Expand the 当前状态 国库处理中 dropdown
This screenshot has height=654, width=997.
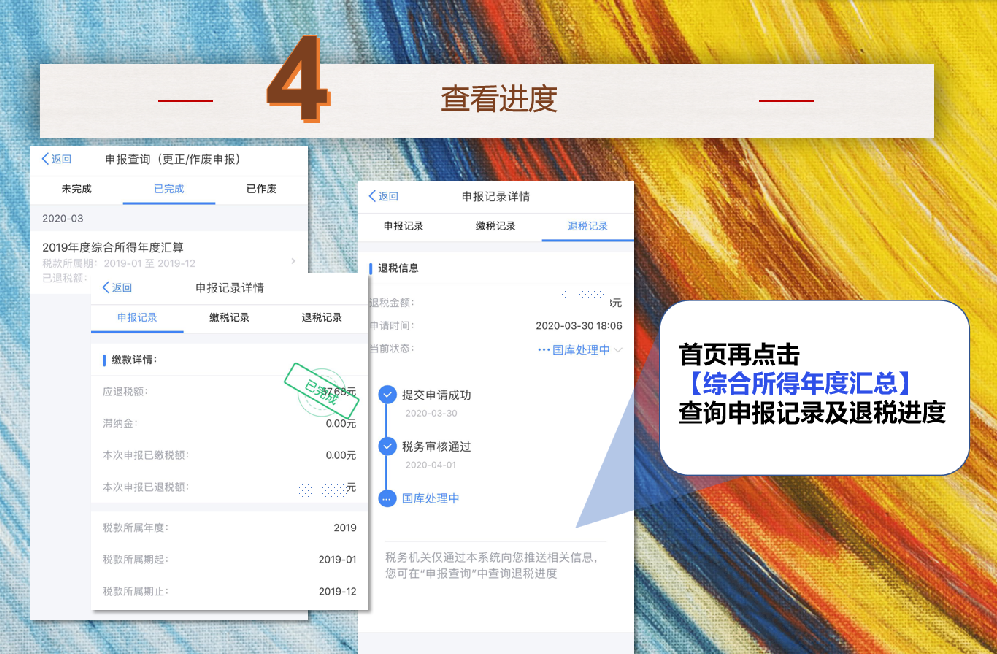pos(581,350)
